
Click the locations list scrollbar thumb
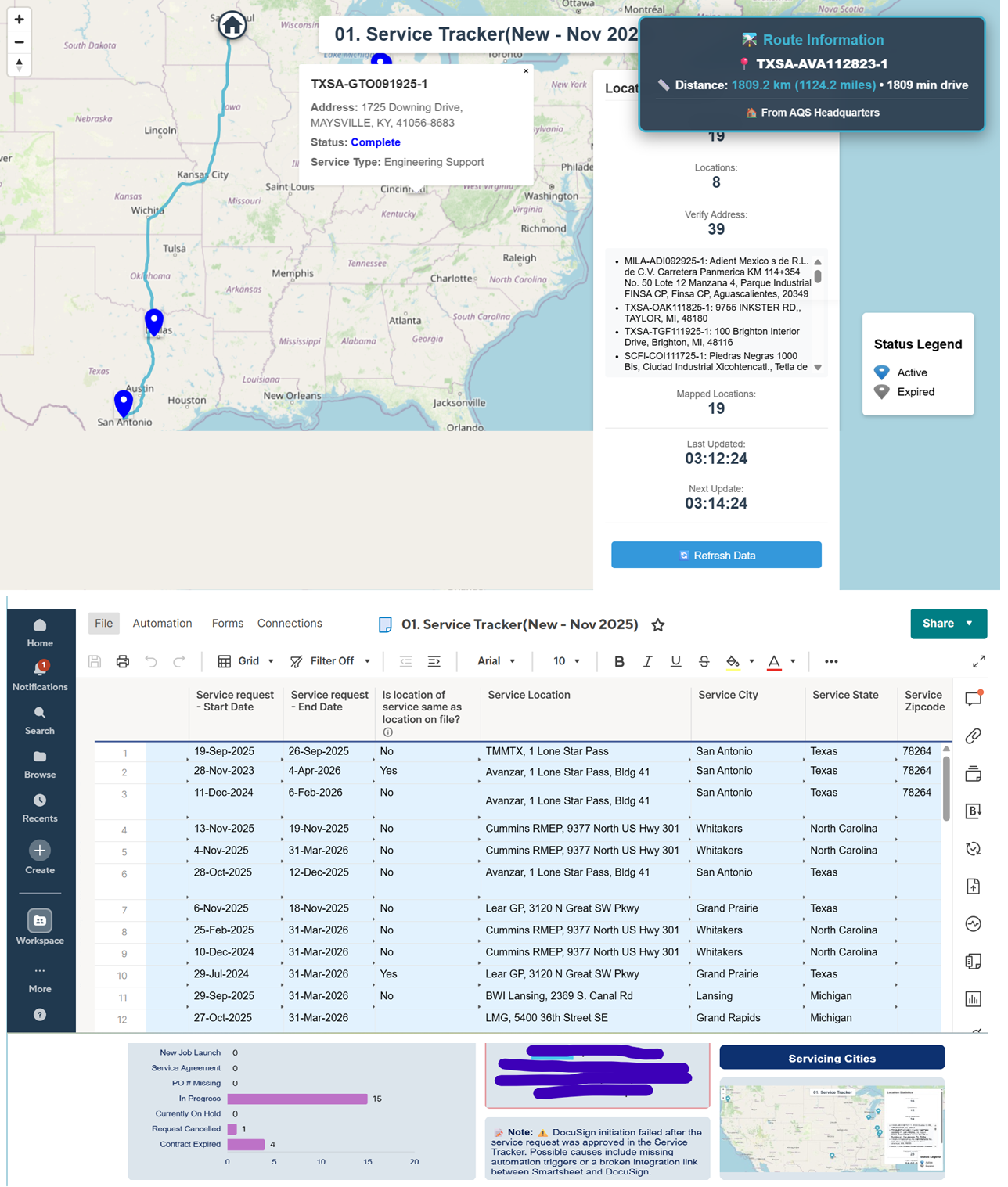pyautogui.click(x=818, y=276)
